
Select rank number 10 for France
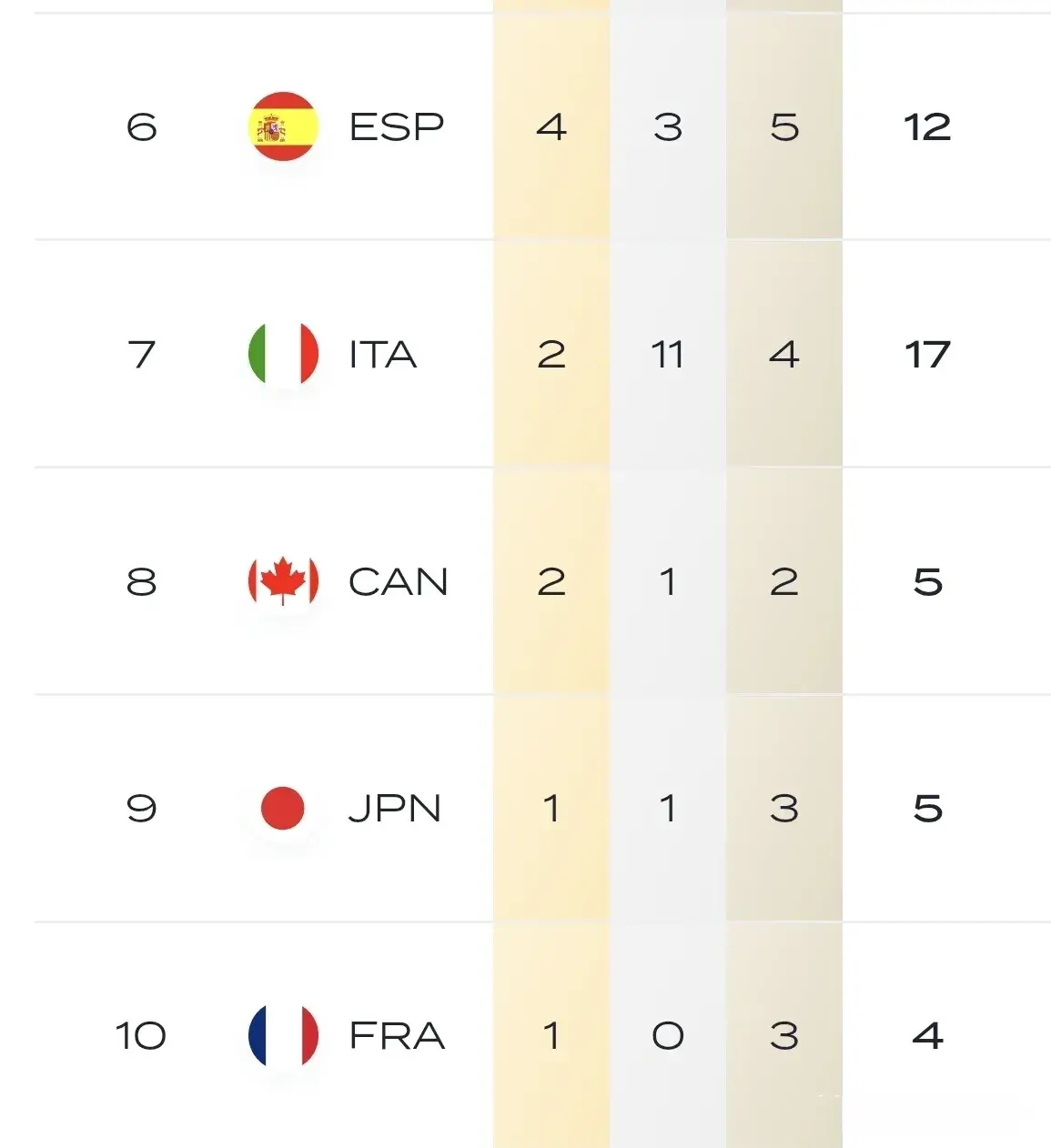(x=141, y=1035)
